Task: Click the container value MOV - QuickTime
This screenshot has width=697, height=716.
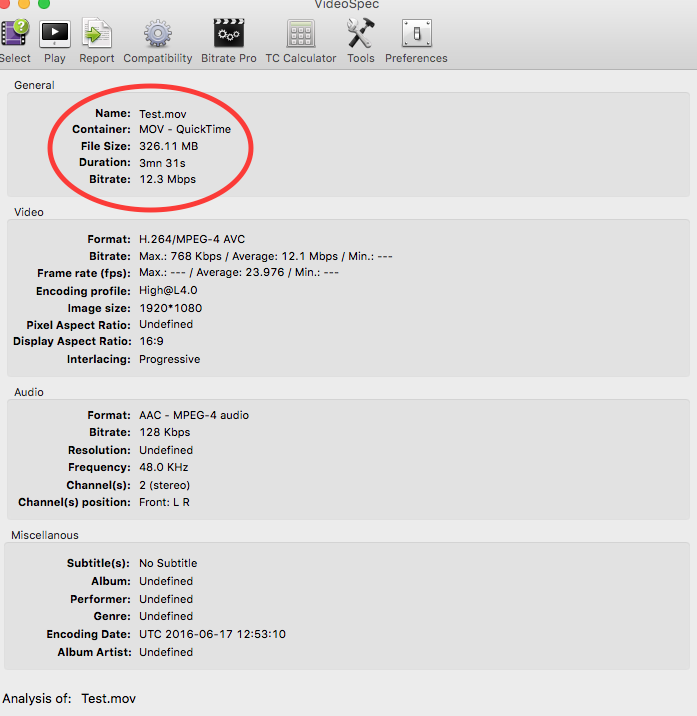Action: click(x=185, y=129)
